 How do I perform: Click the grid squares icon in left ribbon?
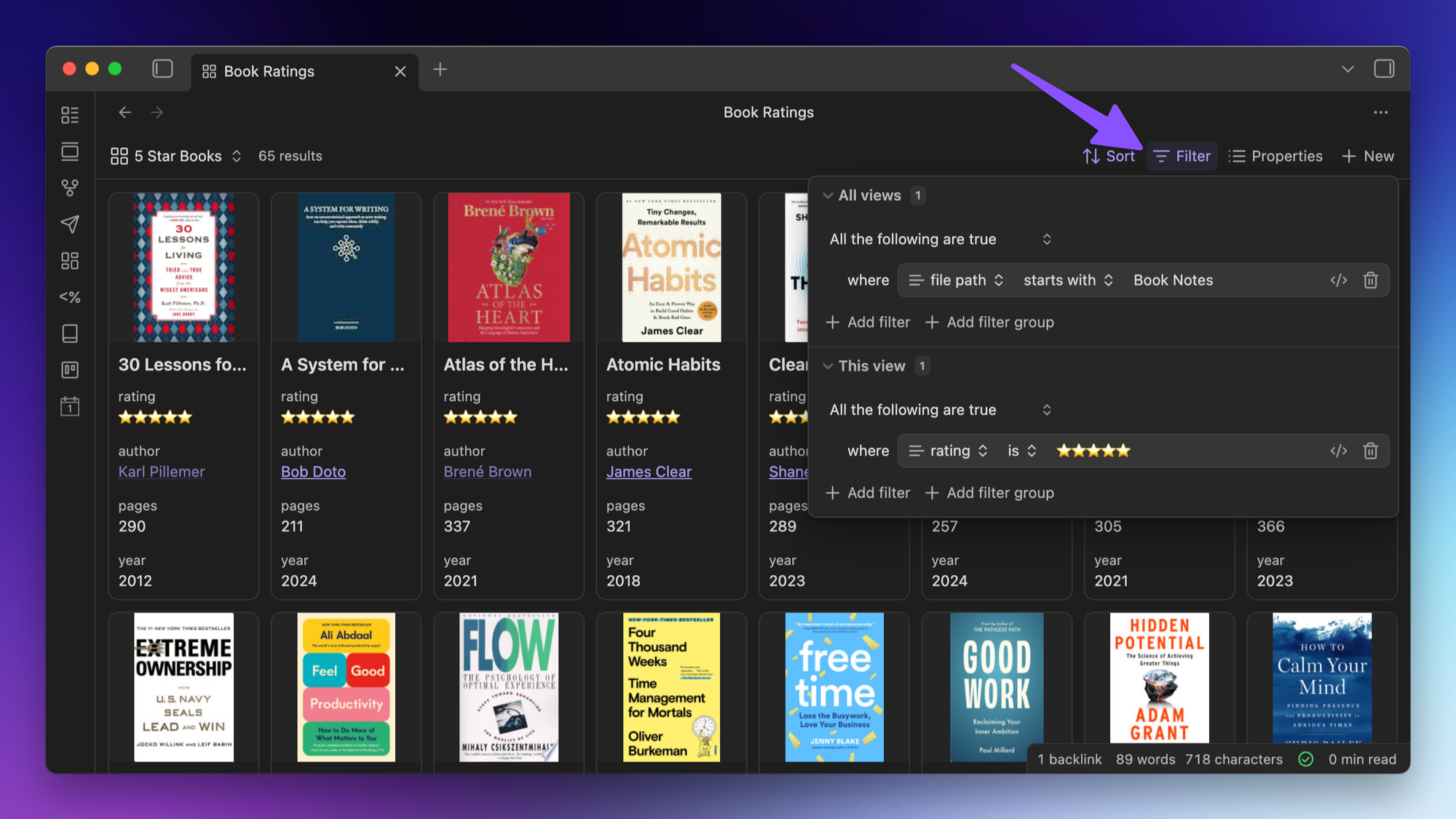click(x=70, y=261)
